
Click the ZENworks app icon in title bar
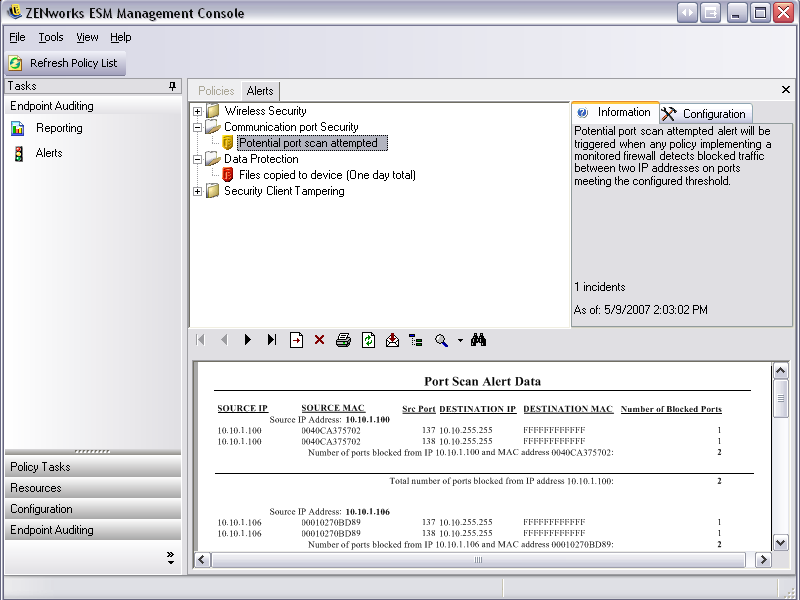click(x=14, y=11)
